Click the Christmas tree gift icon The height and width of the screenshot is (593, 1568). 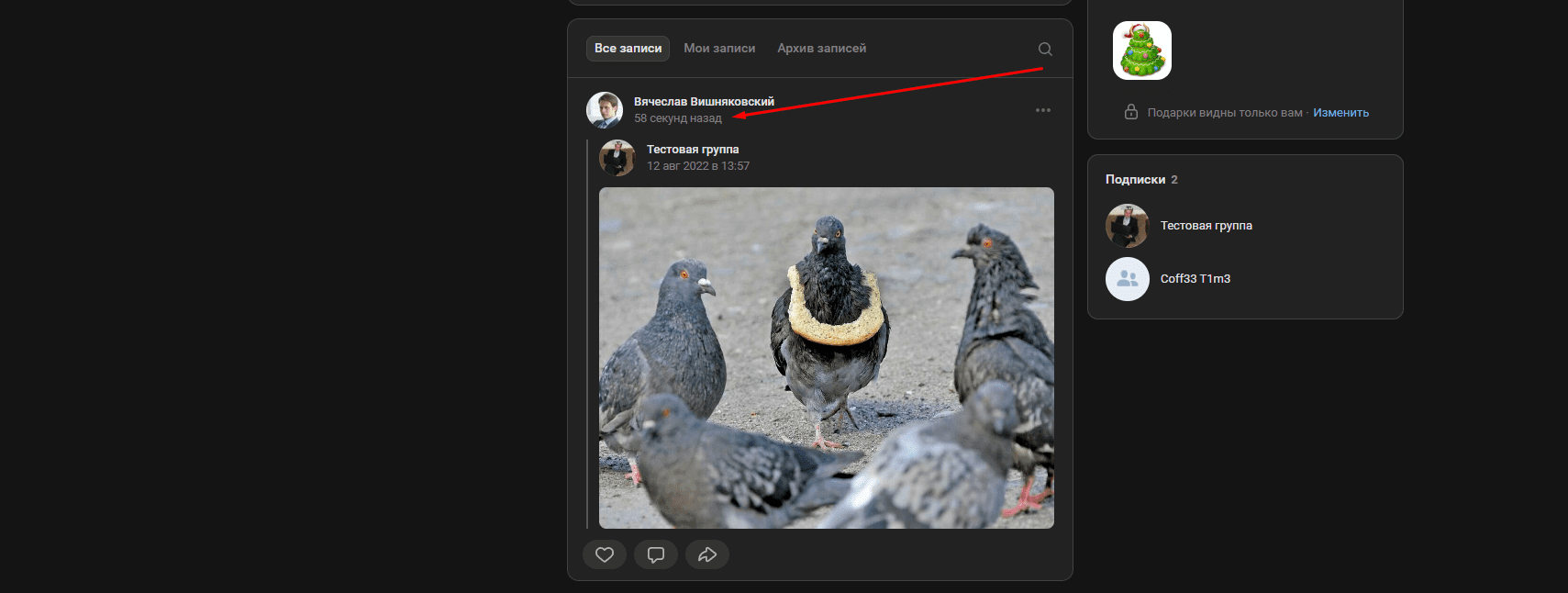[1141, 50]
